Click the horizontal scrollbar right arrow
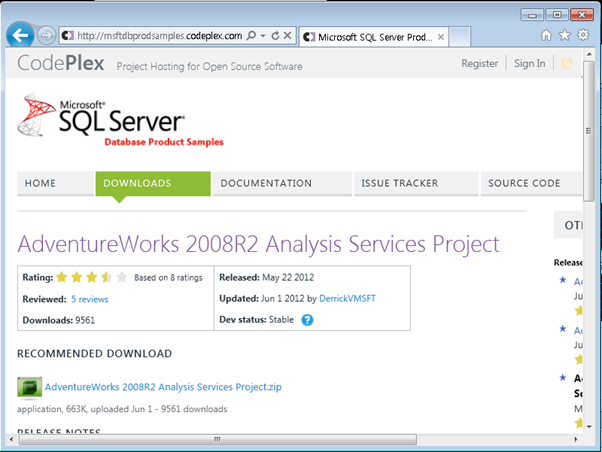Viewport: 602px width, 452px height. click(x=576, y=439)
